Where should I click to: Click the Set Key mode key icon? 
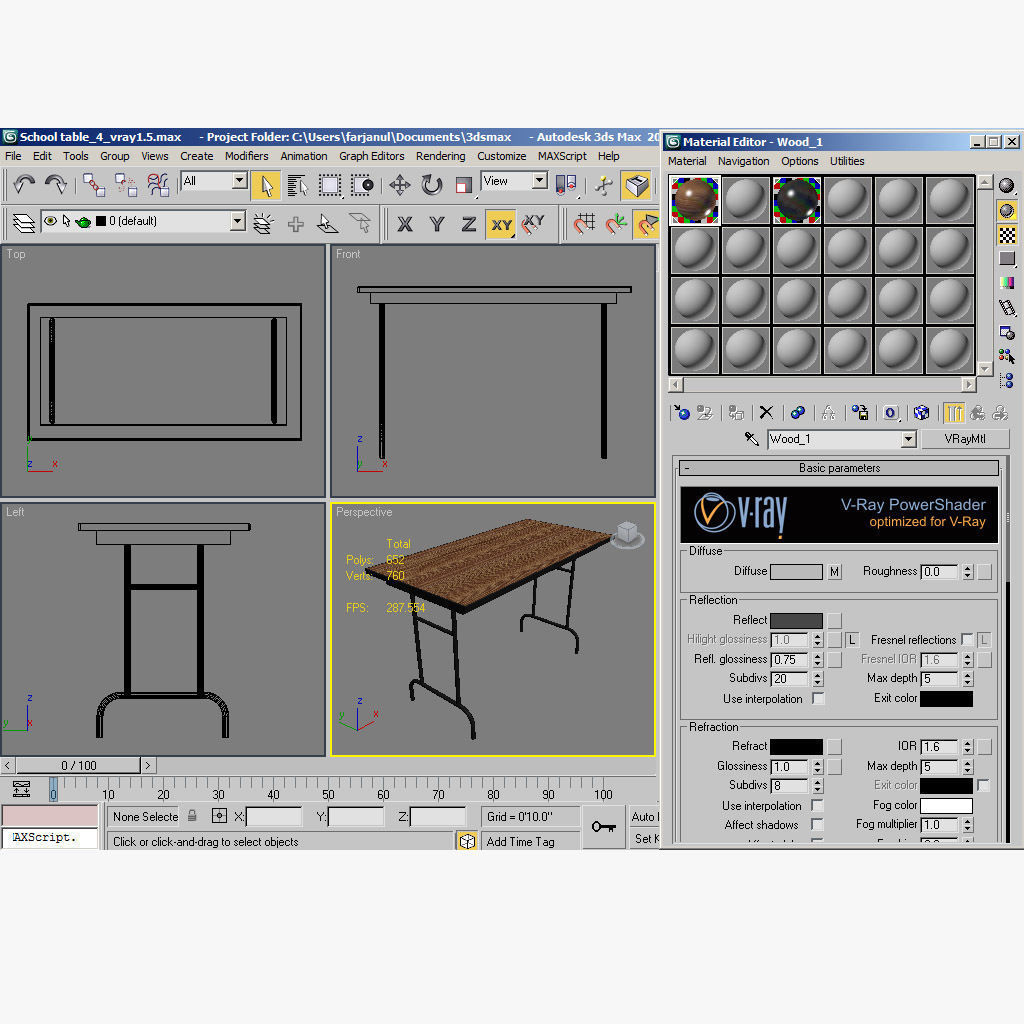click(603, 827)
